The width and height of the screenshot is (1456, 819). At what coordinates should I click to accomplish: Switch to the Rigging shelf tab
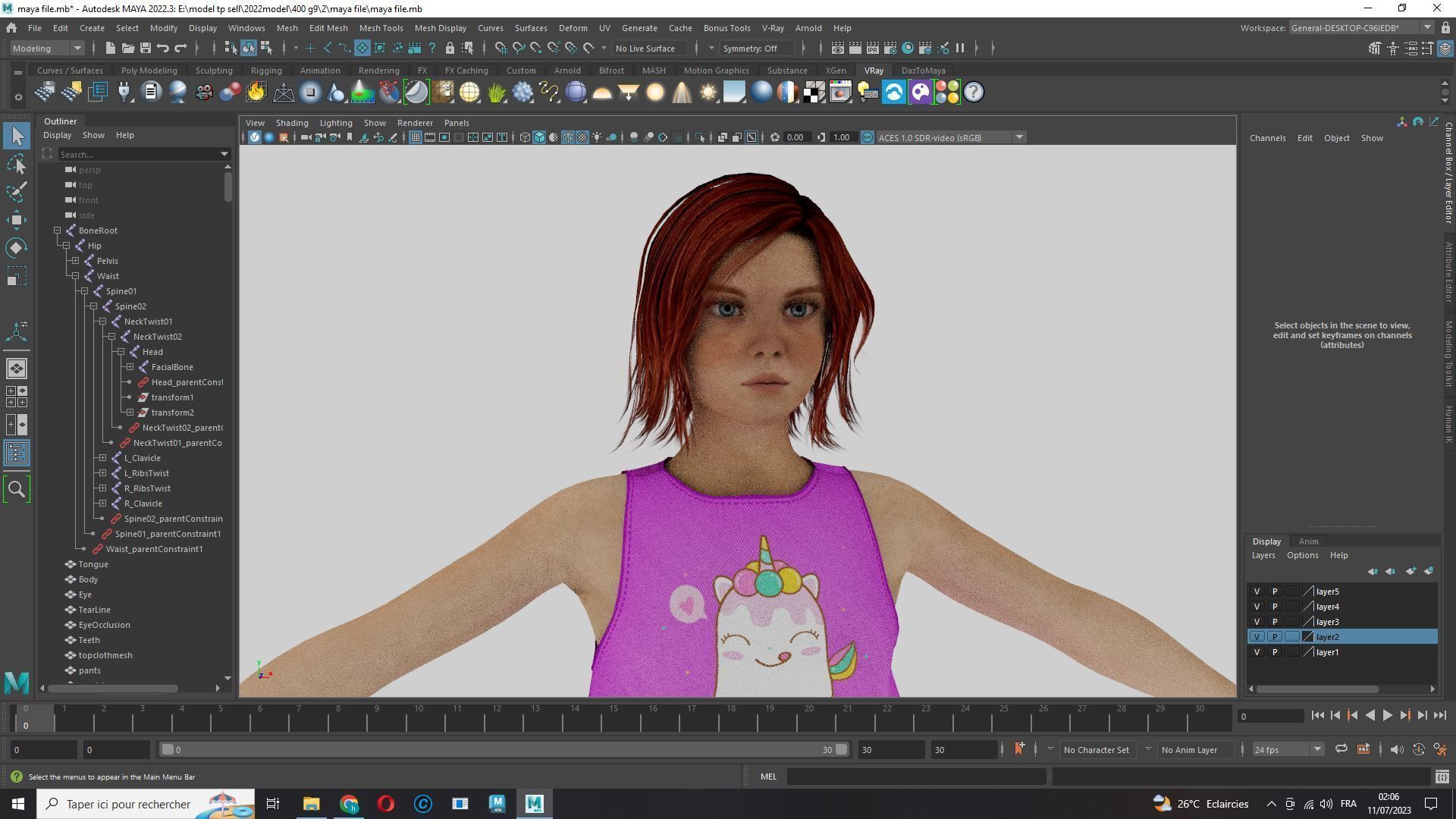[266, 71]
